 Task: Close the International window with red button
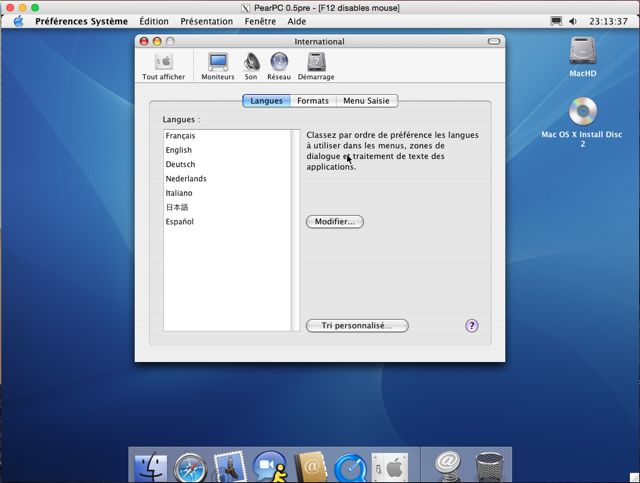point(144,41)
